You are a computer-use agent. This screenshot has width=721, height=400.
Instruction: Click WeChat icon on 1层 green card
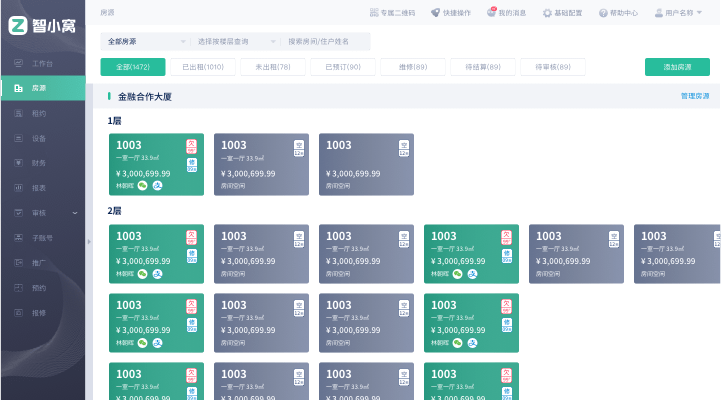click(x=143, y=186)
